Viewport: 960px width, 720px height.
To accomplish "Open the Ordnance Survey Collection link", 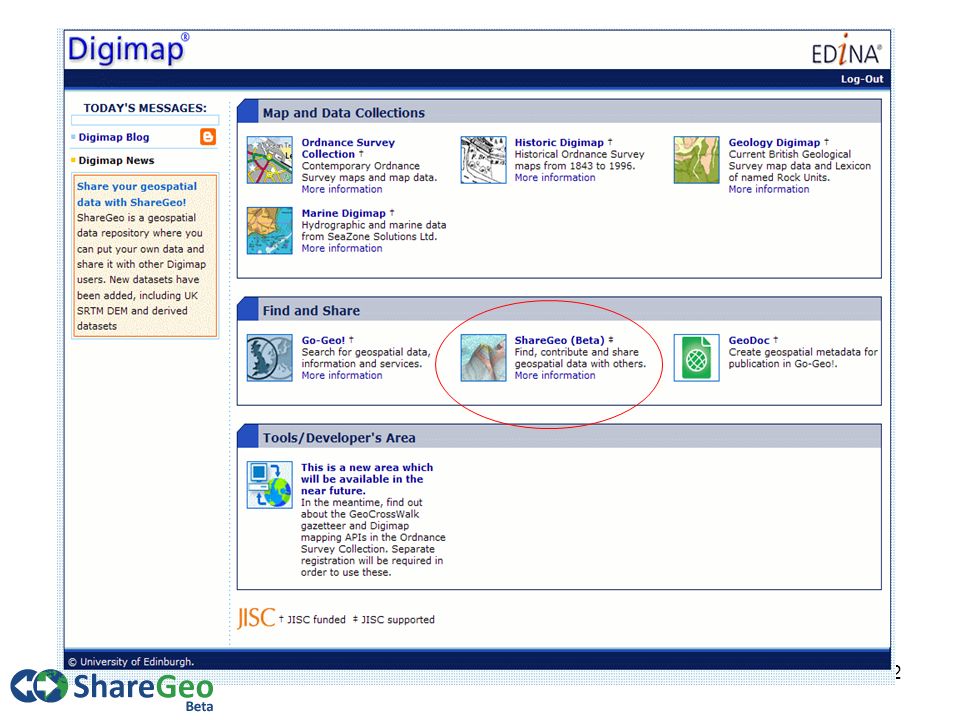I will [348, 148].
